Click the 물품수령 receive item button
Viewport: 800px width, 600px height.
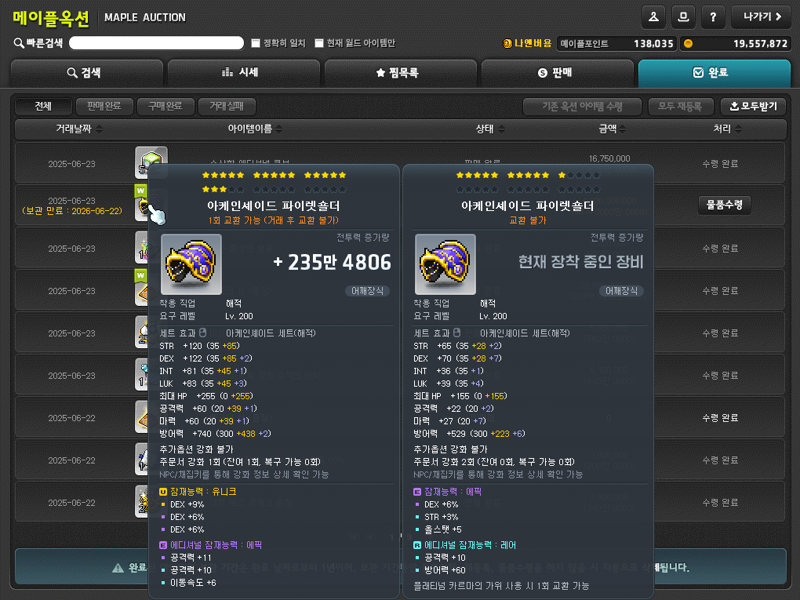tap(724, 205)
